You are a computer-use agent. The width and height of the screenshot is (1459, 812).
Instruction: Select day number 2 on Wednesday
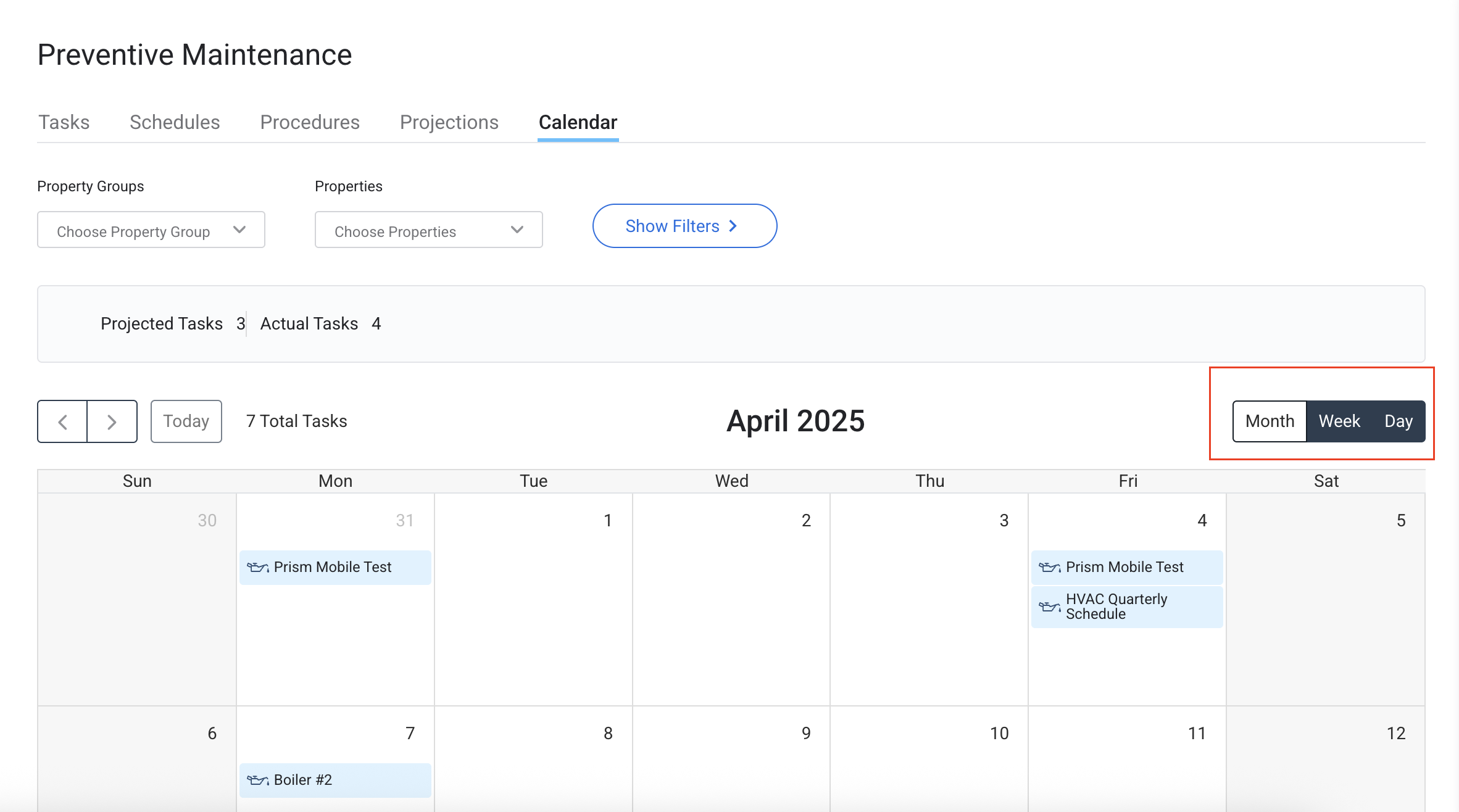[806, 521]
